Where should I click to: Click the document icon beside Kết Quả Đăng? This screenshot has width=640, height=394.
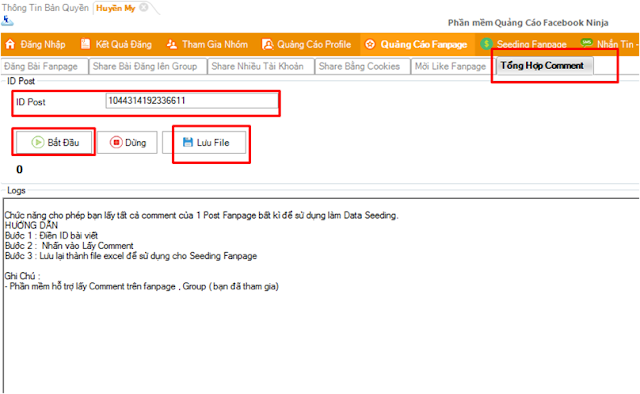85,44
